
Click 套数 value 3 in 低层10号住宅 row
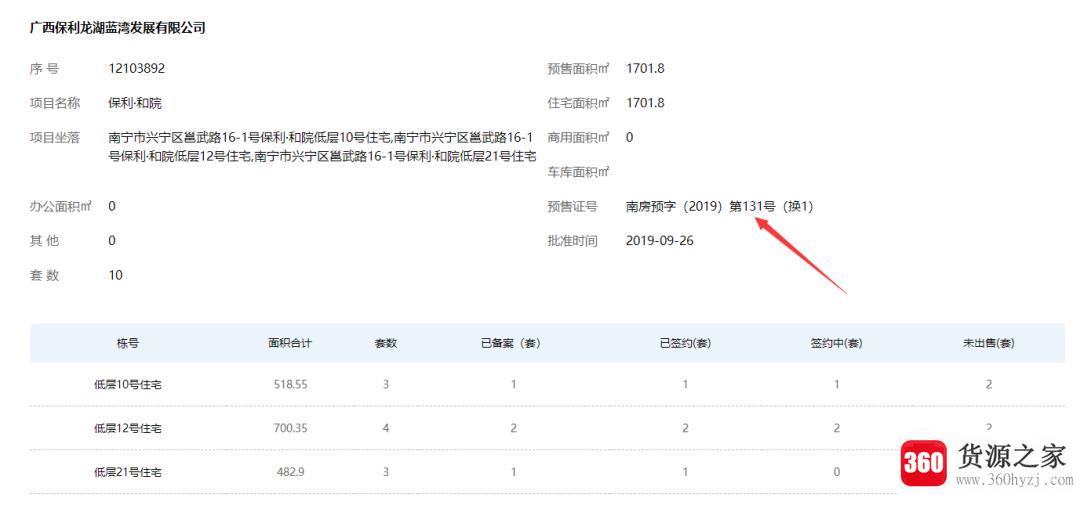[x=386, y=384]
